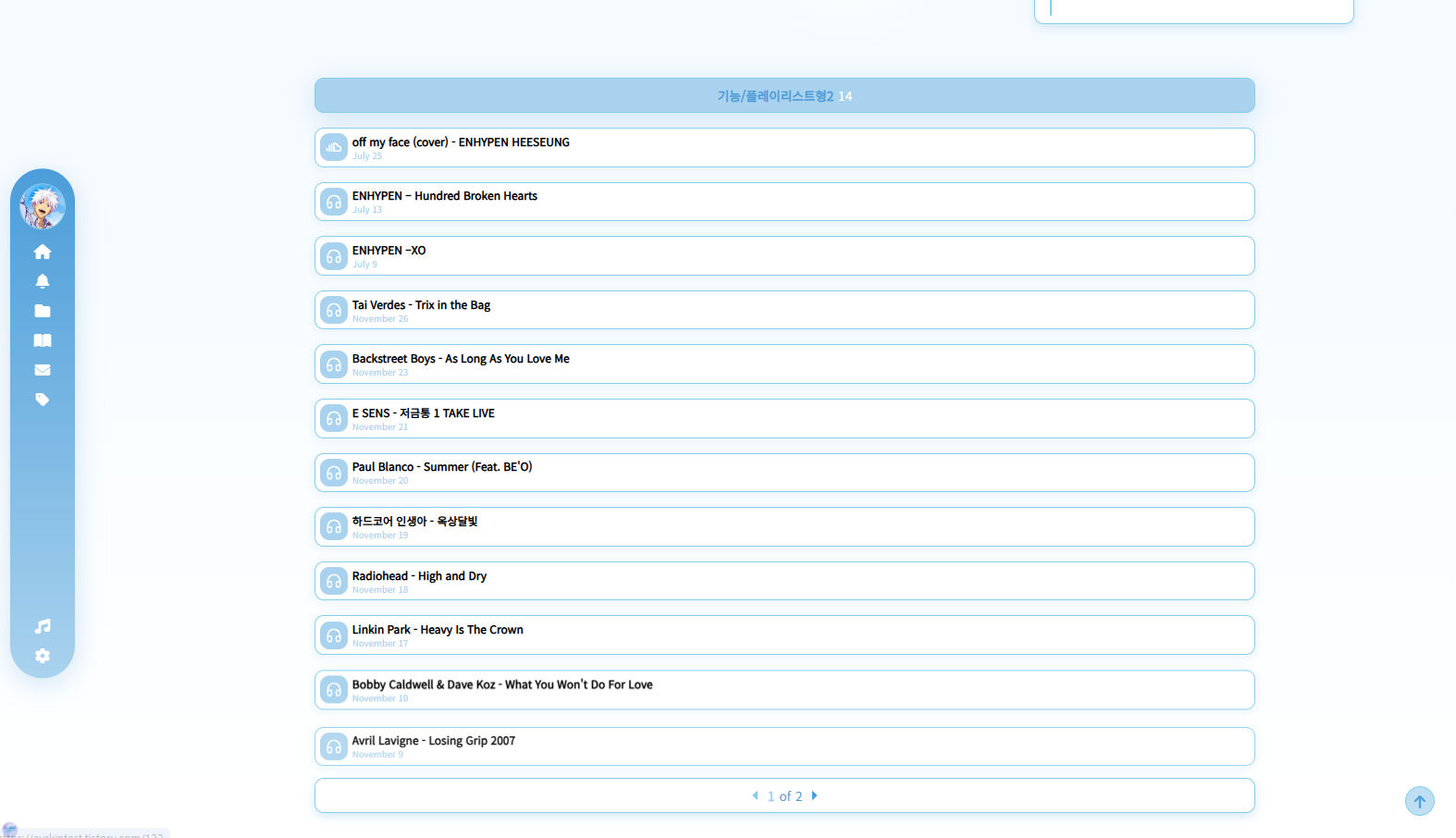1456x838 pixels.
Task: Click the post count 14 in the header
Action: click(x=845, y=96)
